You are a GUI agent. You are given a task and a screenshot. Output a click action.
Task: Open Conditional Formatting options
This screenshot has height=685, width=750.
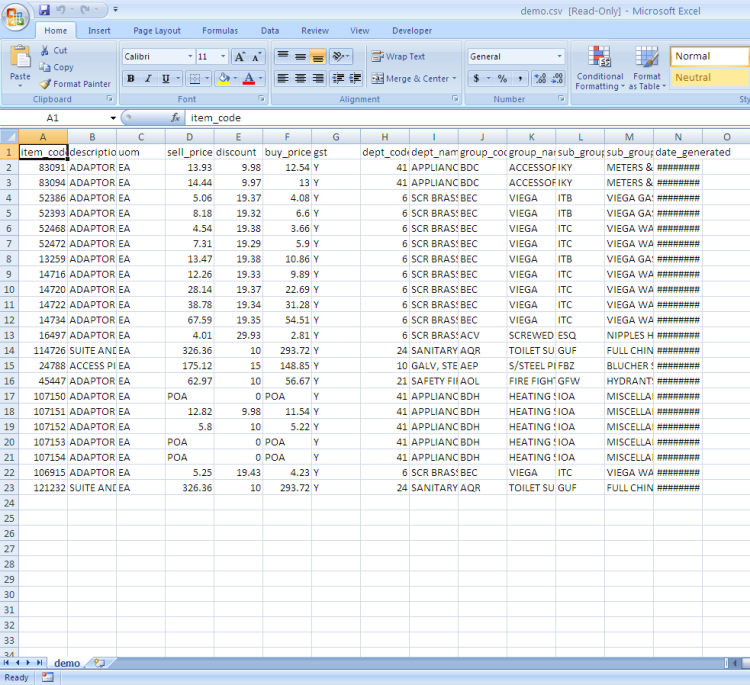[x=599, y=68]
